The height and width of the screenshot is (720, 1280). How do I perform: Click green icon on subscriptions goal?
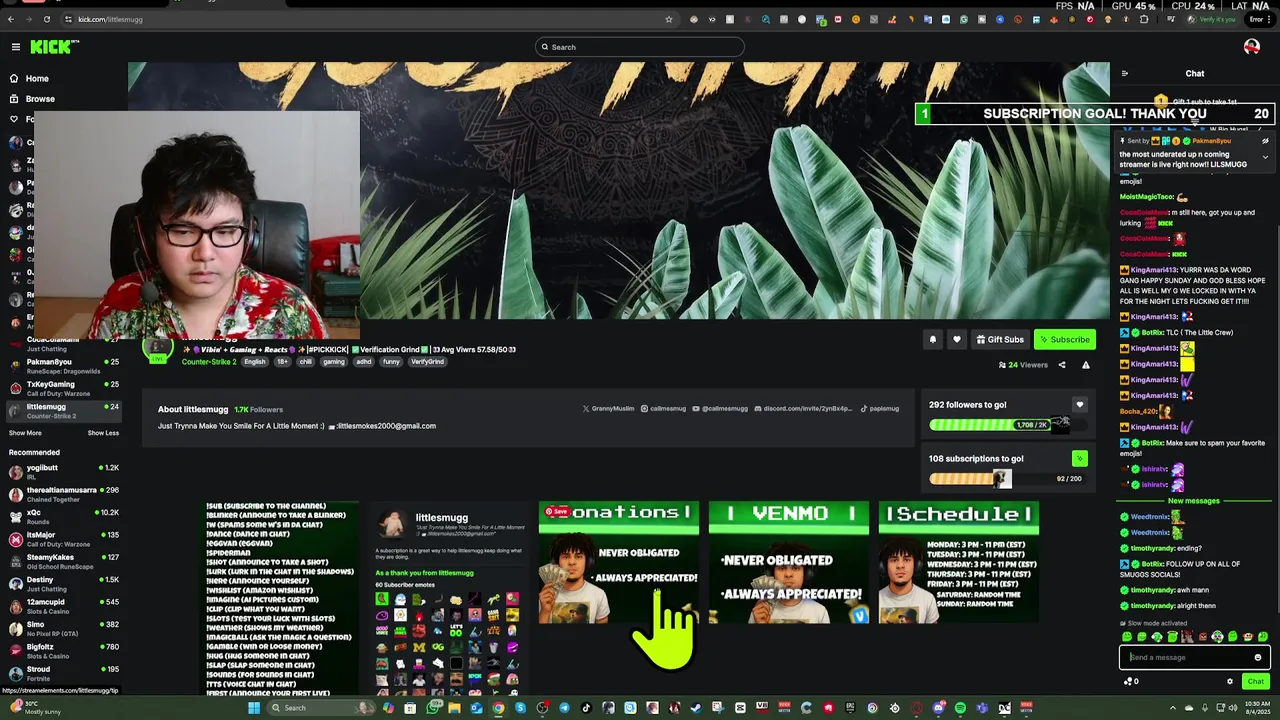(1079, 459)
